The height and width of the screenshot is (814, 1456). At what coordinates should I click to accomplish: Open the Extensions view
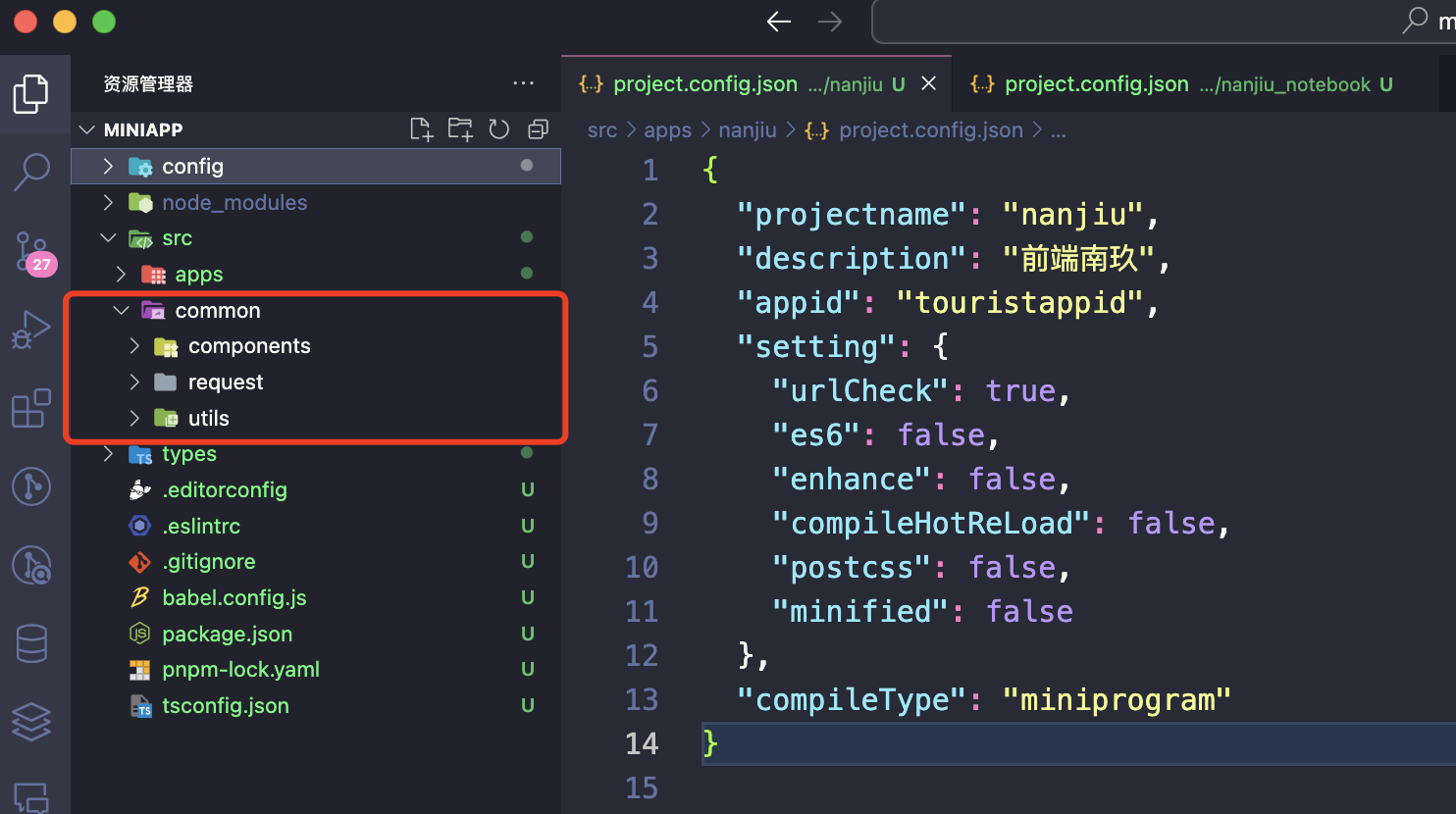(31, 408)
